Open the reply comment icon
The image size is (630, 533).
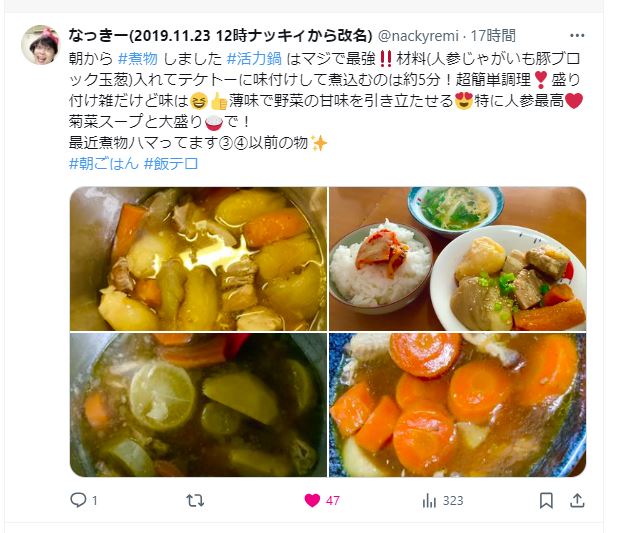[x=78, y=500]
